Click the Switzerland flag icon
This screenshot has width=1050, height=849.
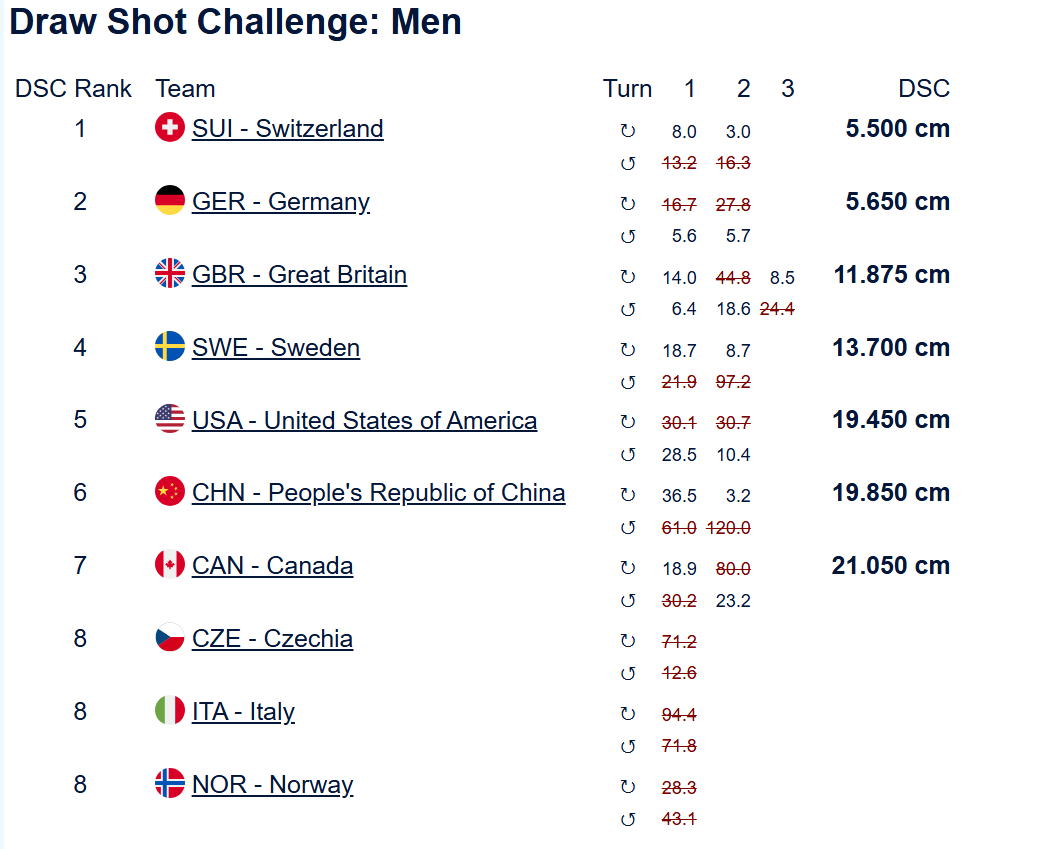click(x=170, y=128)
